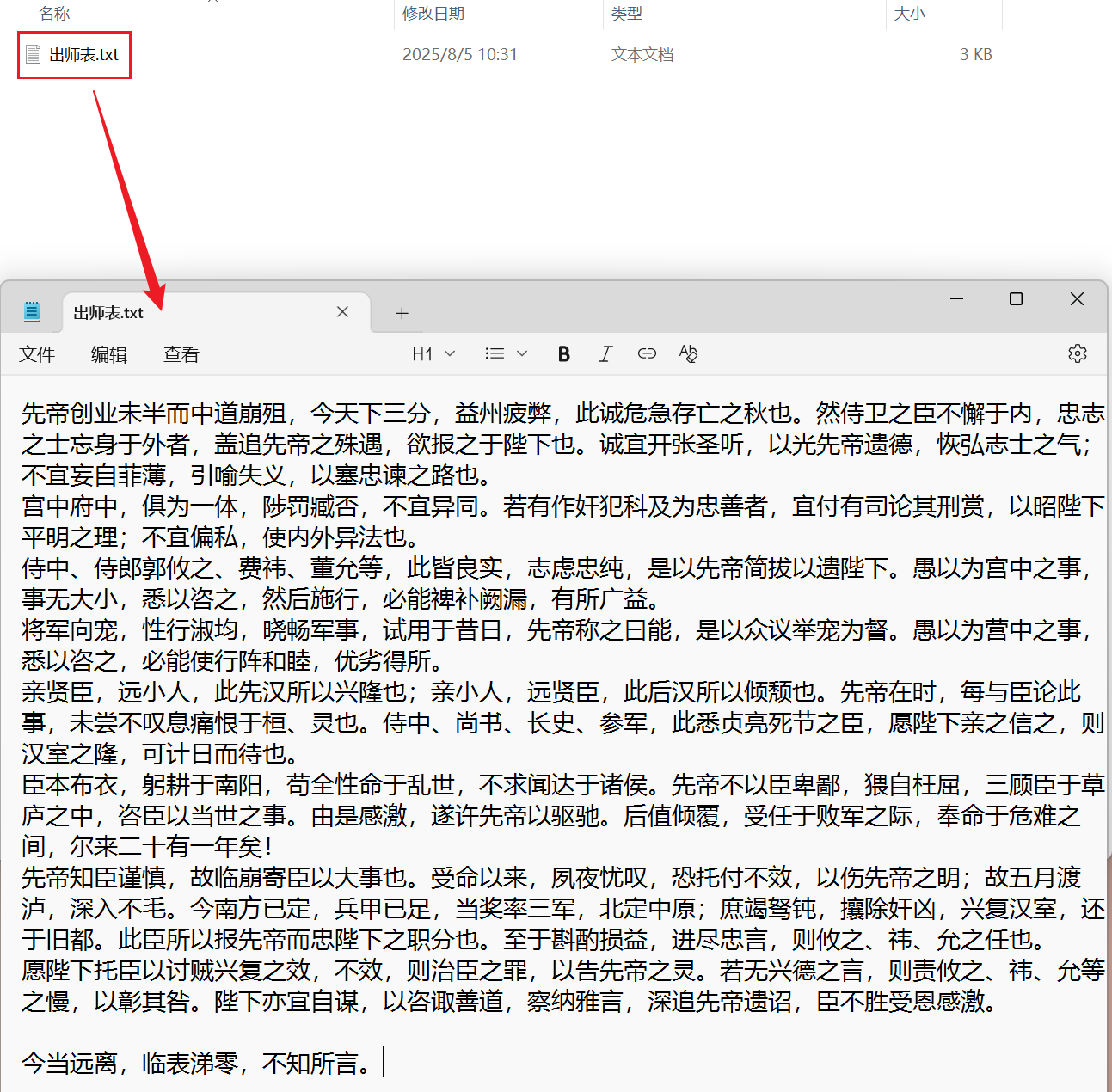Toggle italic formatting

pos(605,353)
